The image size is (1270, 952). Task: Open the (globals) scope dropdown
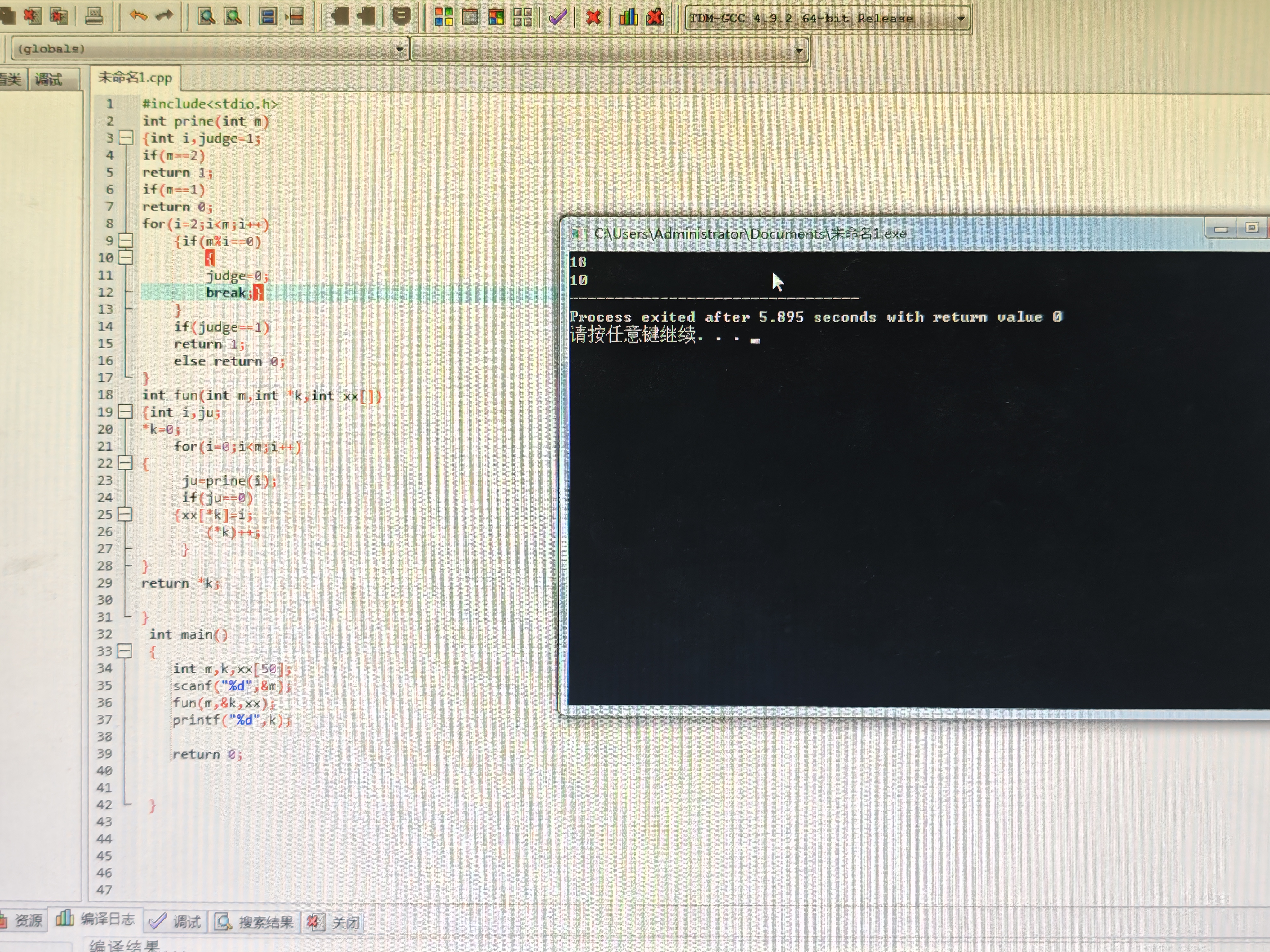(x=400, y=50)
